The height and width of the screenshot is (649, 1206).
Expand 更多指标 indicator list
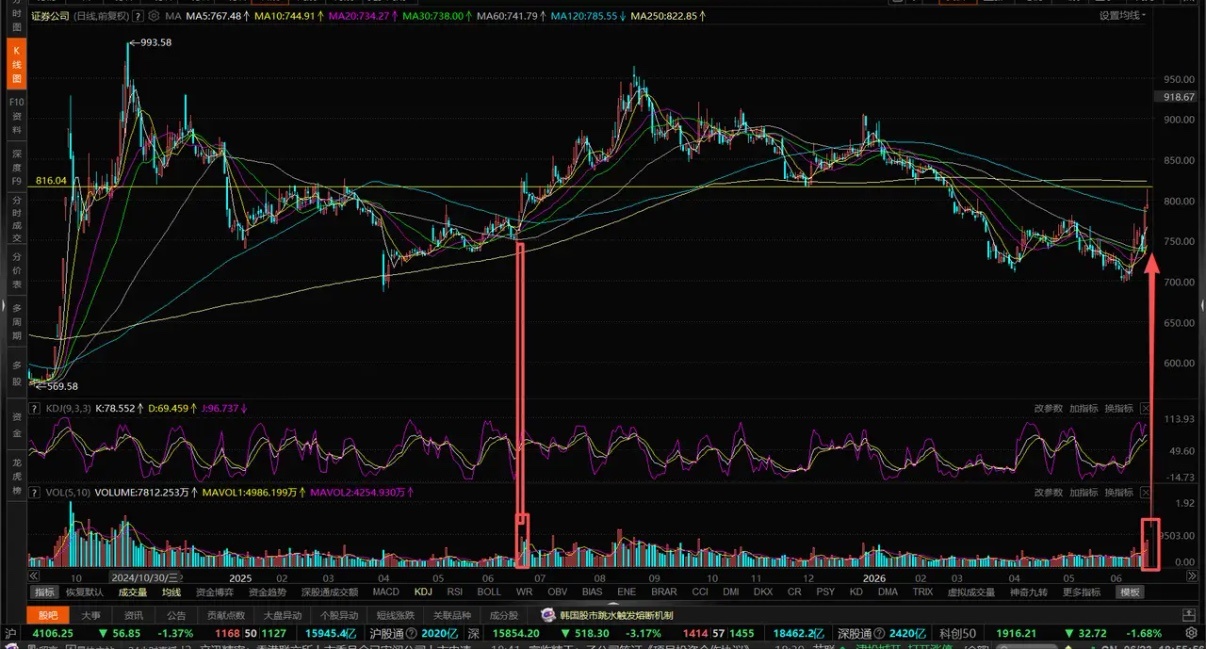[1081, 592]
